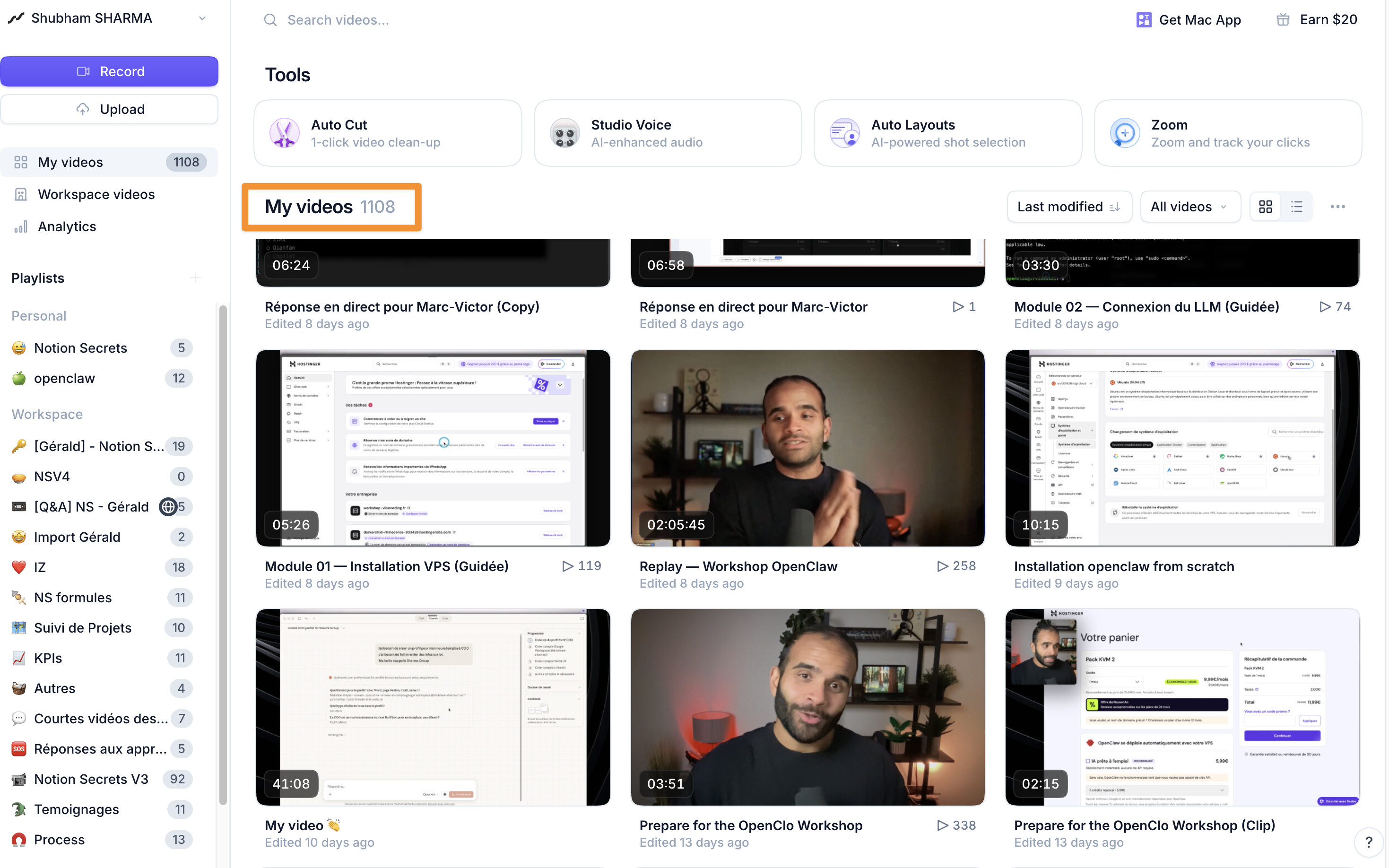Viewport: 1389px width, 868px height.
Task: Open the Studio Voice AI audio tool
Action: (667, 132)
